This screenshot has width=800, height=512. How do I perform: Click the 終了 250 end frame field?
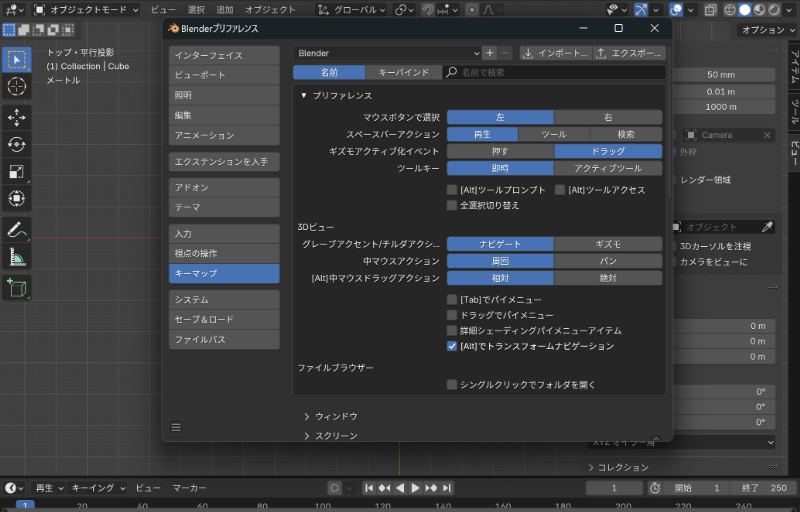[x=764, y=488]
